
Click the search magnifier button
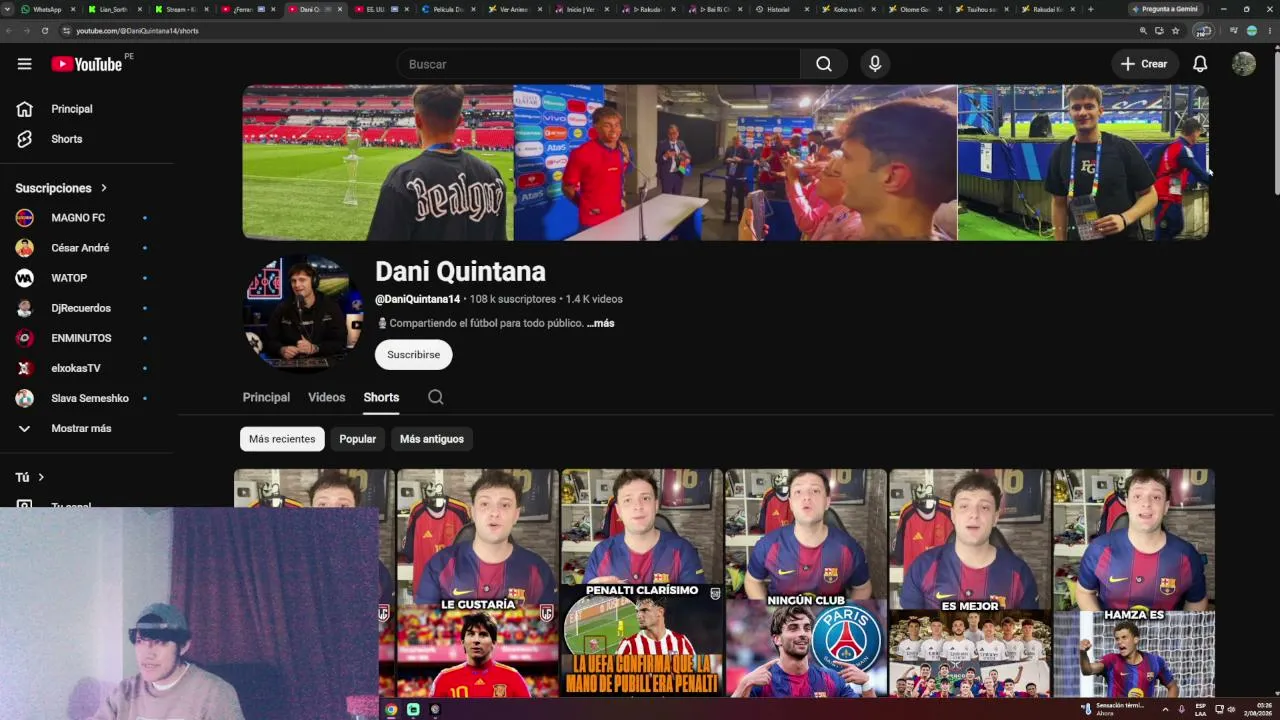(x=823, y=64)
